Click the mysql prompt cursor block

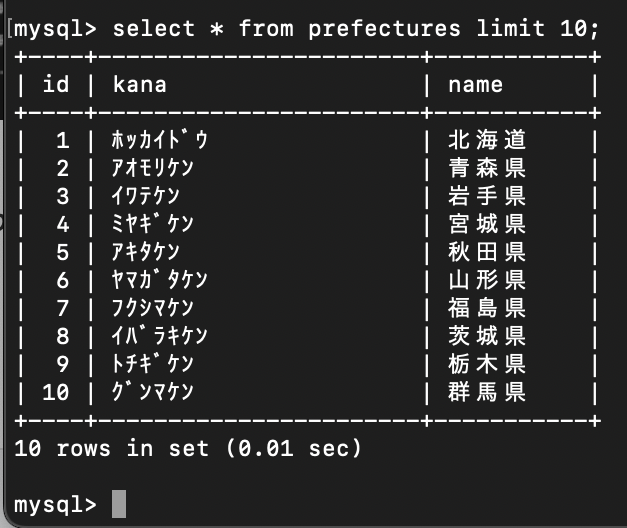[x=119, y=504]
